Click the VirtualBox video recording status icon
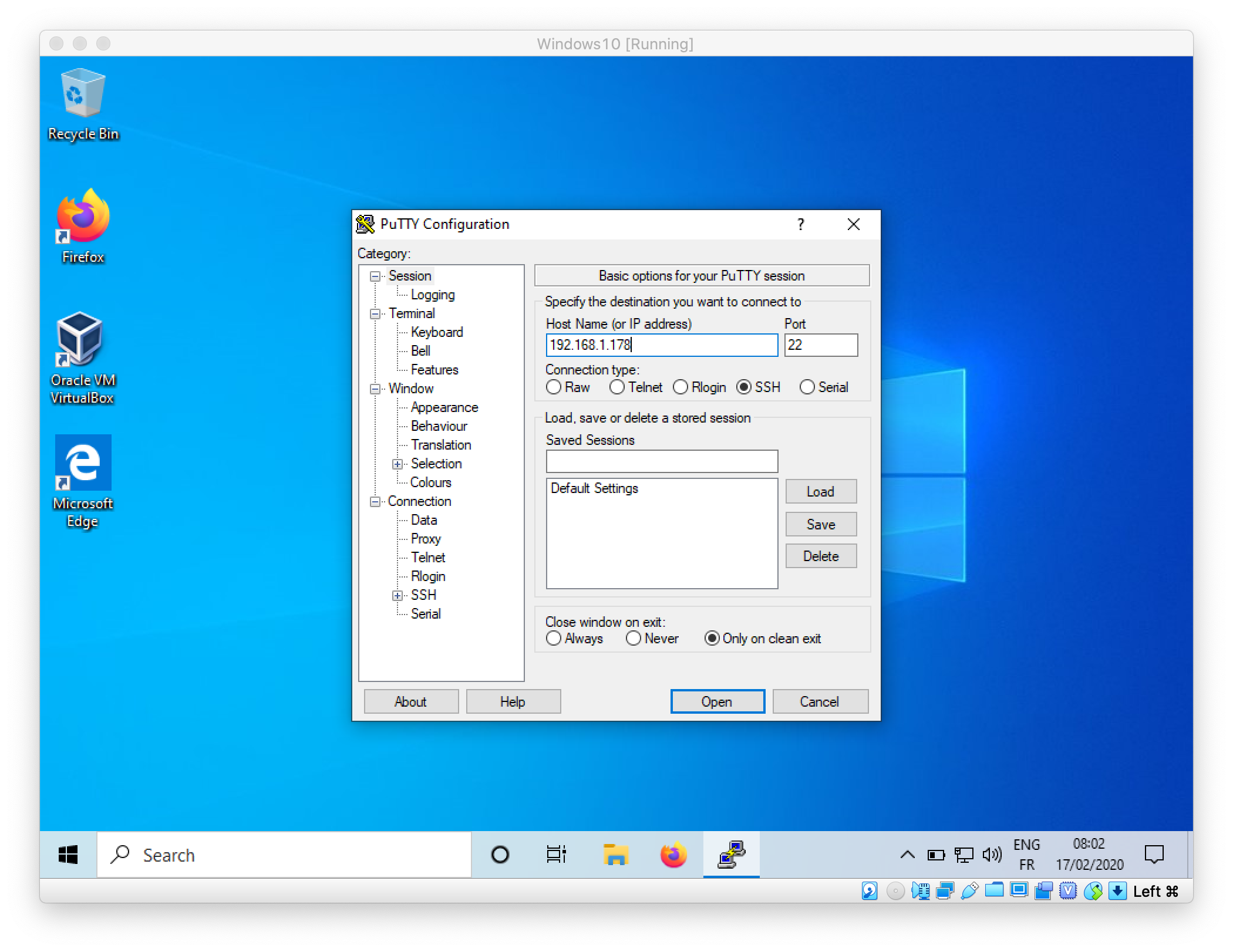The width and height of the screenshot is (1233, 952). [x=1043, y=891]
